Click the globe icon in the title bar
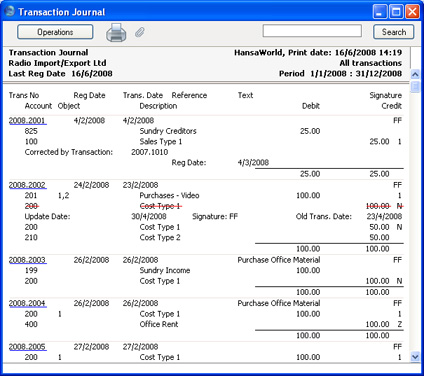The image size is (424, 376). pyautogui.click(x=9, y=11)
